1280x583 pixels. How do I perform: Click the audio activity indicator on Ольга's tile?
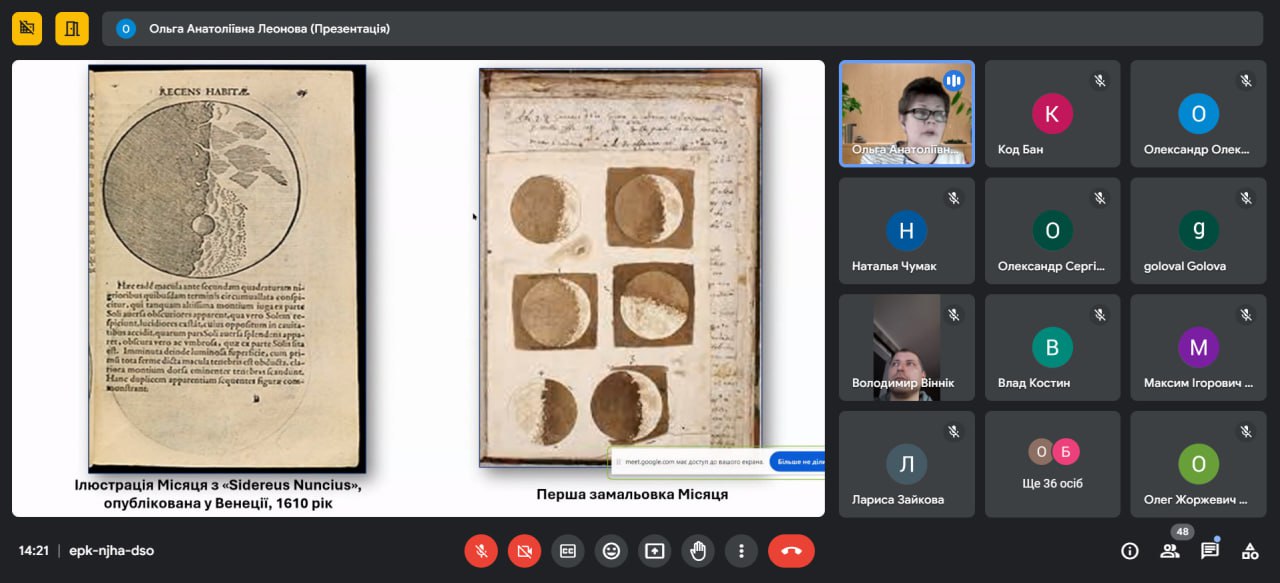954,80
